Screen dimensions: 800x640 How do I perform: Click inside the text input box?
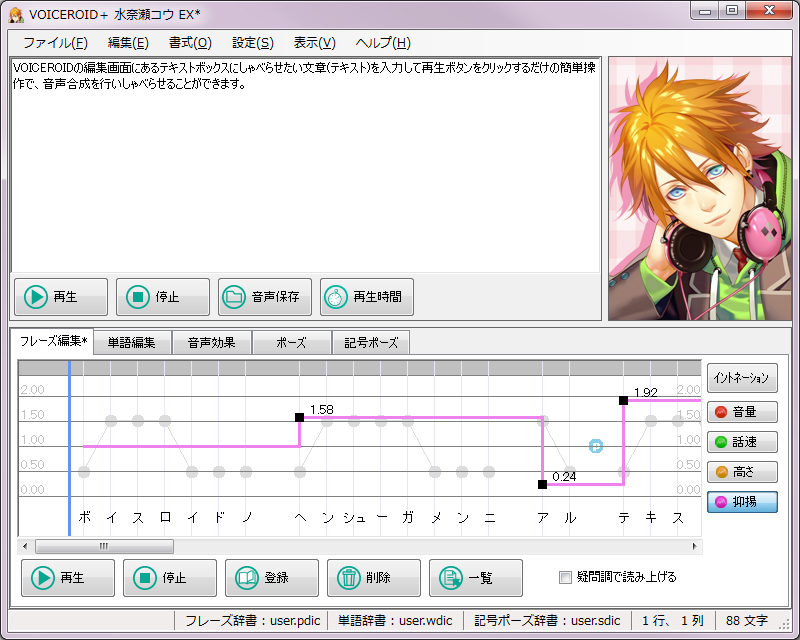(305, 165)
